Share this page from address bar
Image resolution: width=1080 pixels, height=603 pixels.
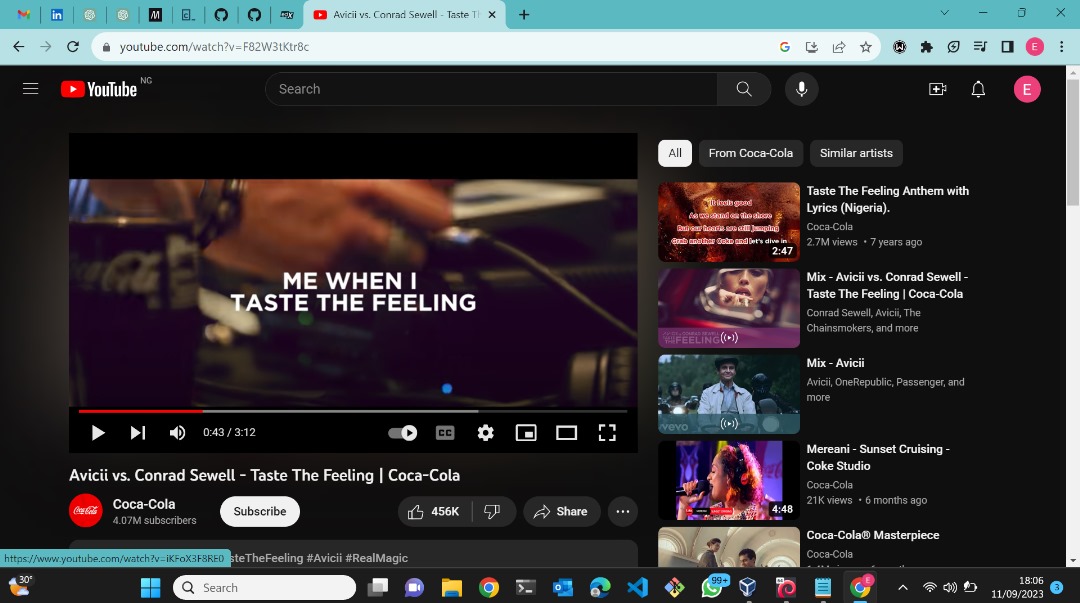839,47
